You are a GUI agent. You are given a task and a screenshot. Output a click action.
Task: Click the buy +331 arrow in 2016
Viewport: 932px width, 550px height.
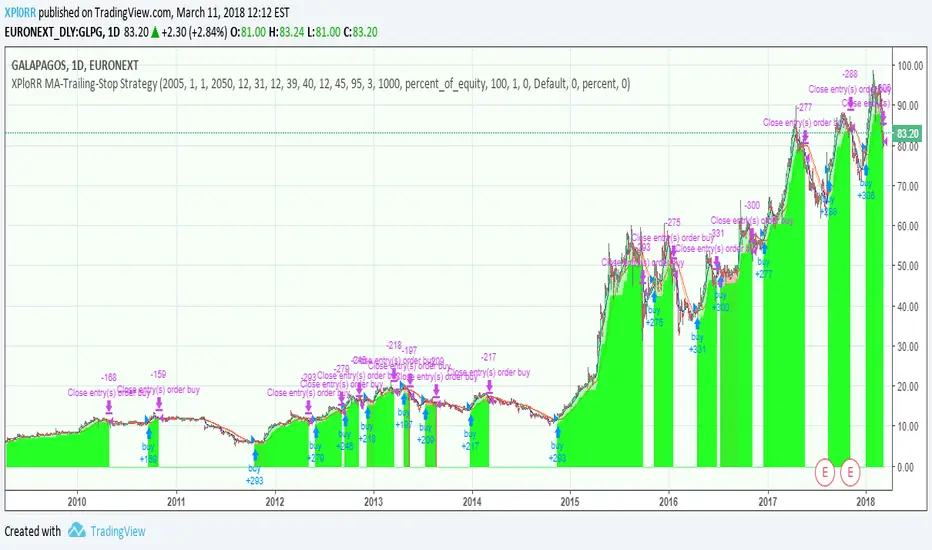pyautogui.click(x=697, y=324)
